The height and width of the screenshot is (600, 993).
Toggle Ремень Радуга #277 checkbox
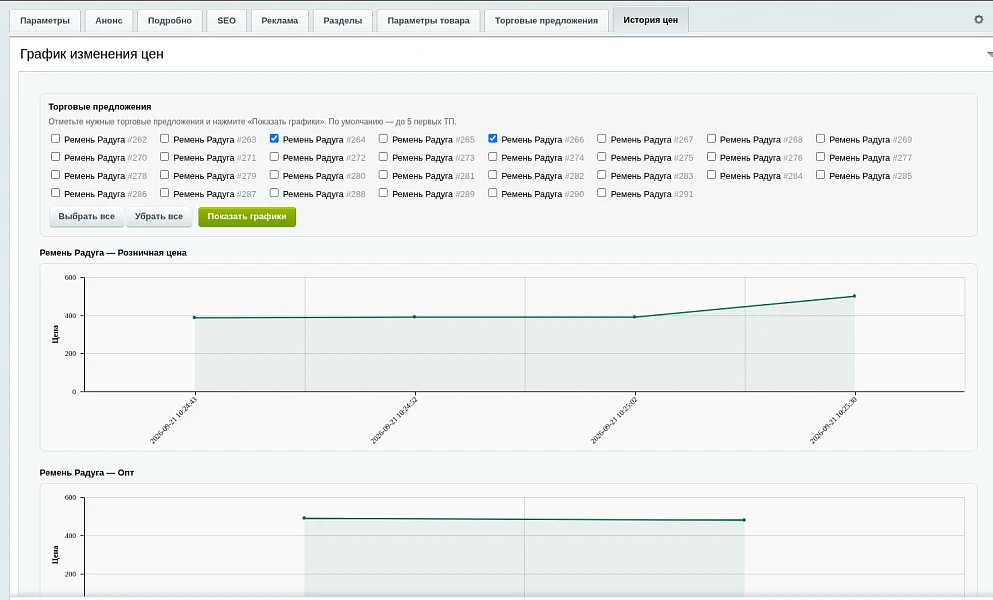tap(821, 156)
